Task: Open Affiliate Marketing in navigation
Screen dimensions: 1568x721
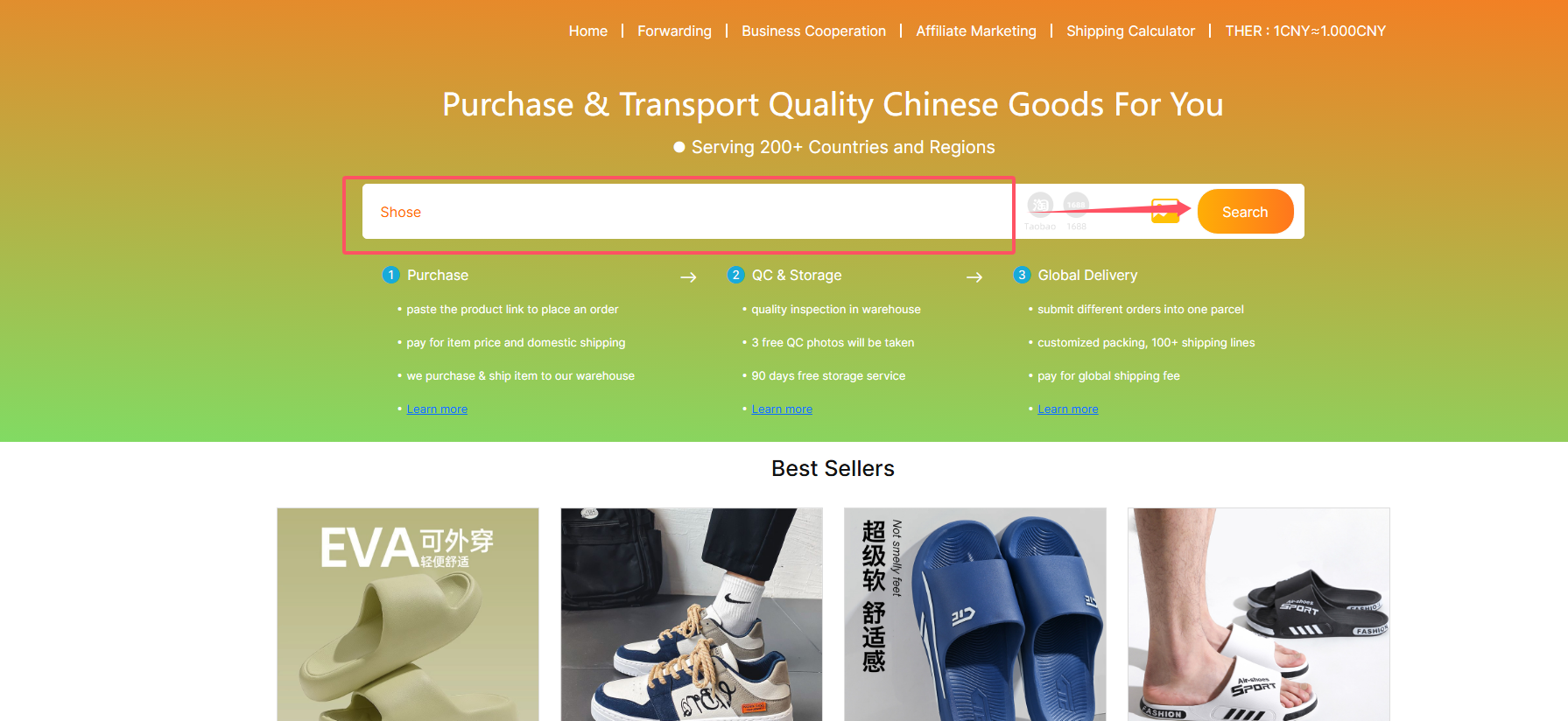Action: [976, 31]
